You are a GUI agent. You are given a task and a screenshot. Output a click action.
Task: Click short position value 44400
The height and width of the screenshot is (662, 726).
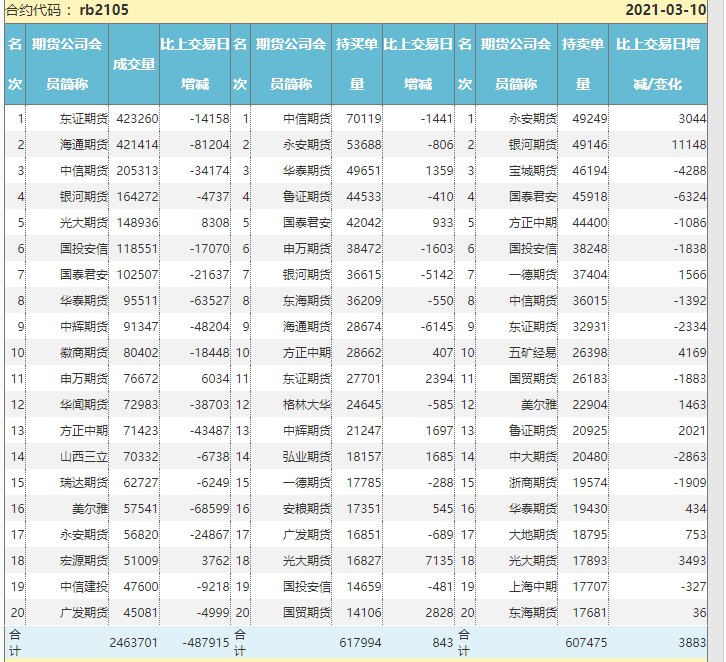click(x=589, y=223)
